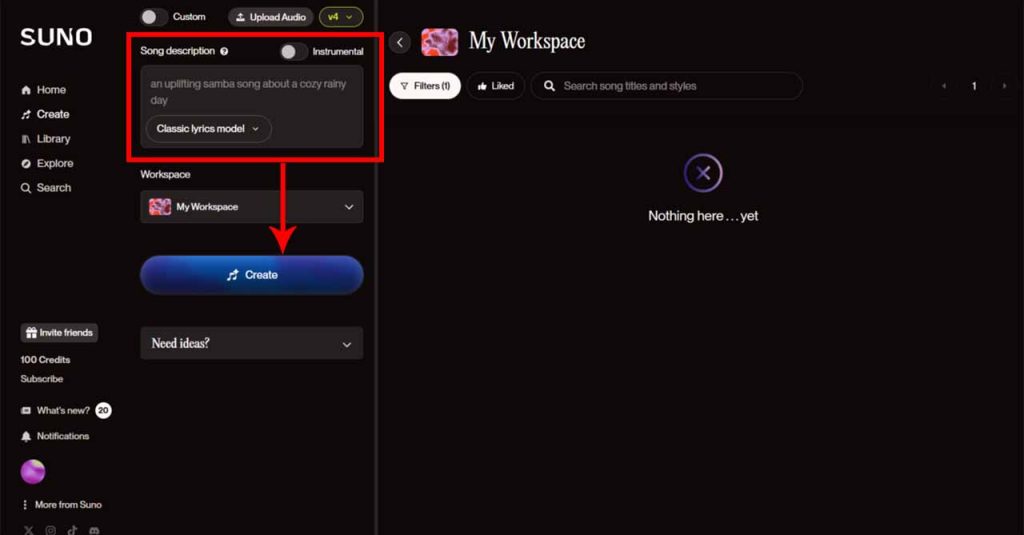This screenshot has height=535, width=1024.
Task: Click the Nothing here X circle icon
Action: point(703,173)
